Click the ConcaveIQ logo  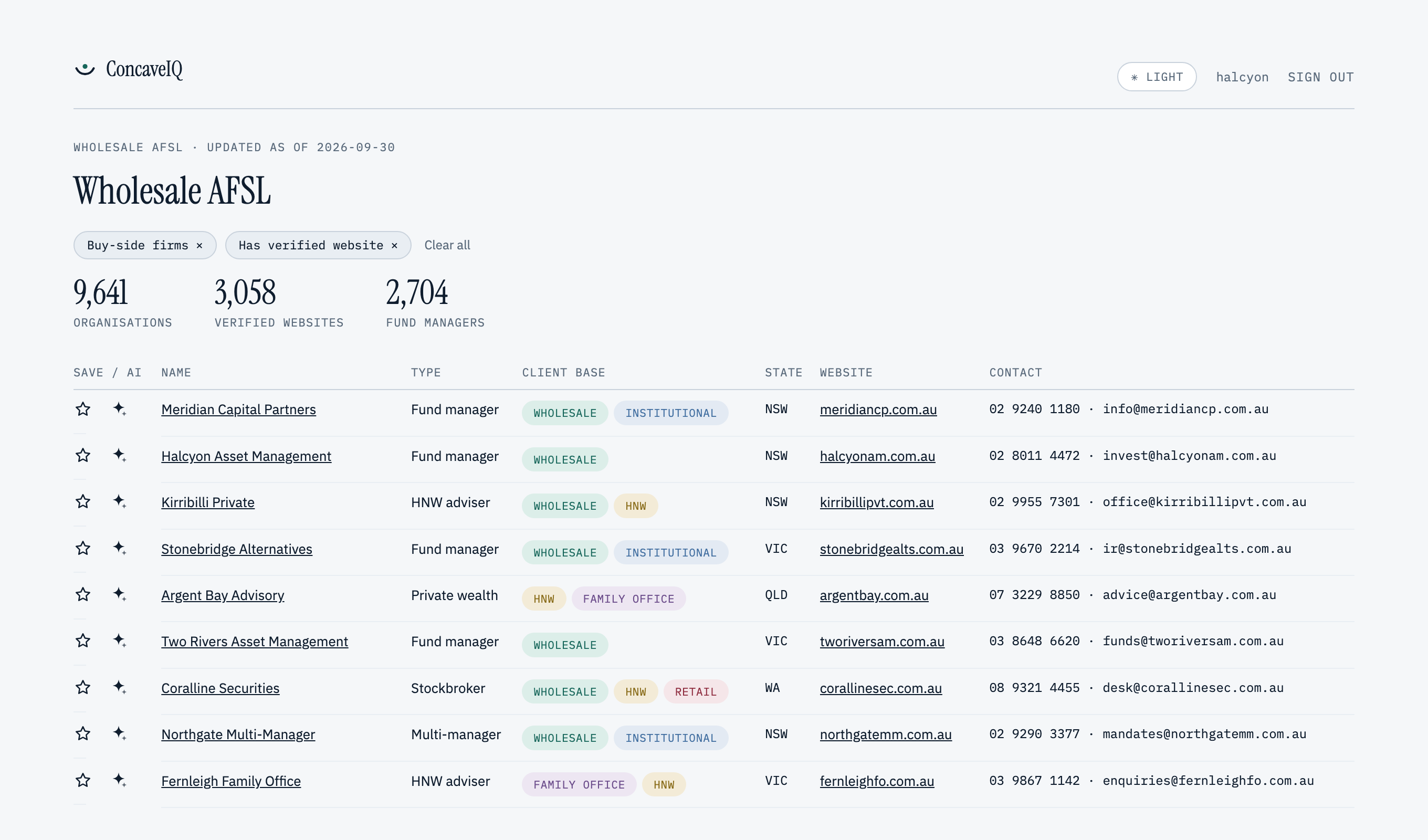coord(129,69)
